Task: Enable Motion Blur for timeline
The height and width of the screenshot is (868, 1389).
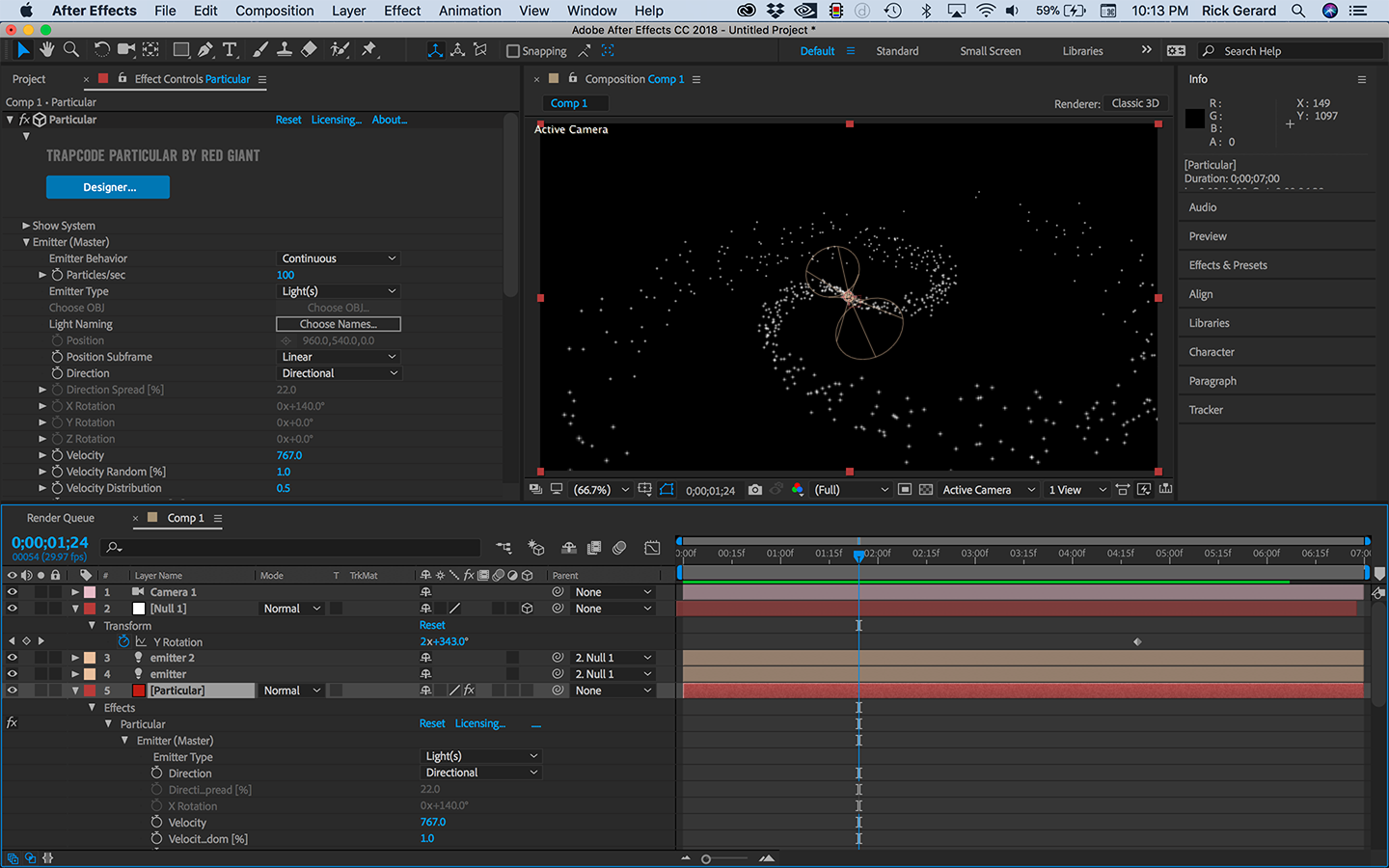Action: tap(619, 548)
